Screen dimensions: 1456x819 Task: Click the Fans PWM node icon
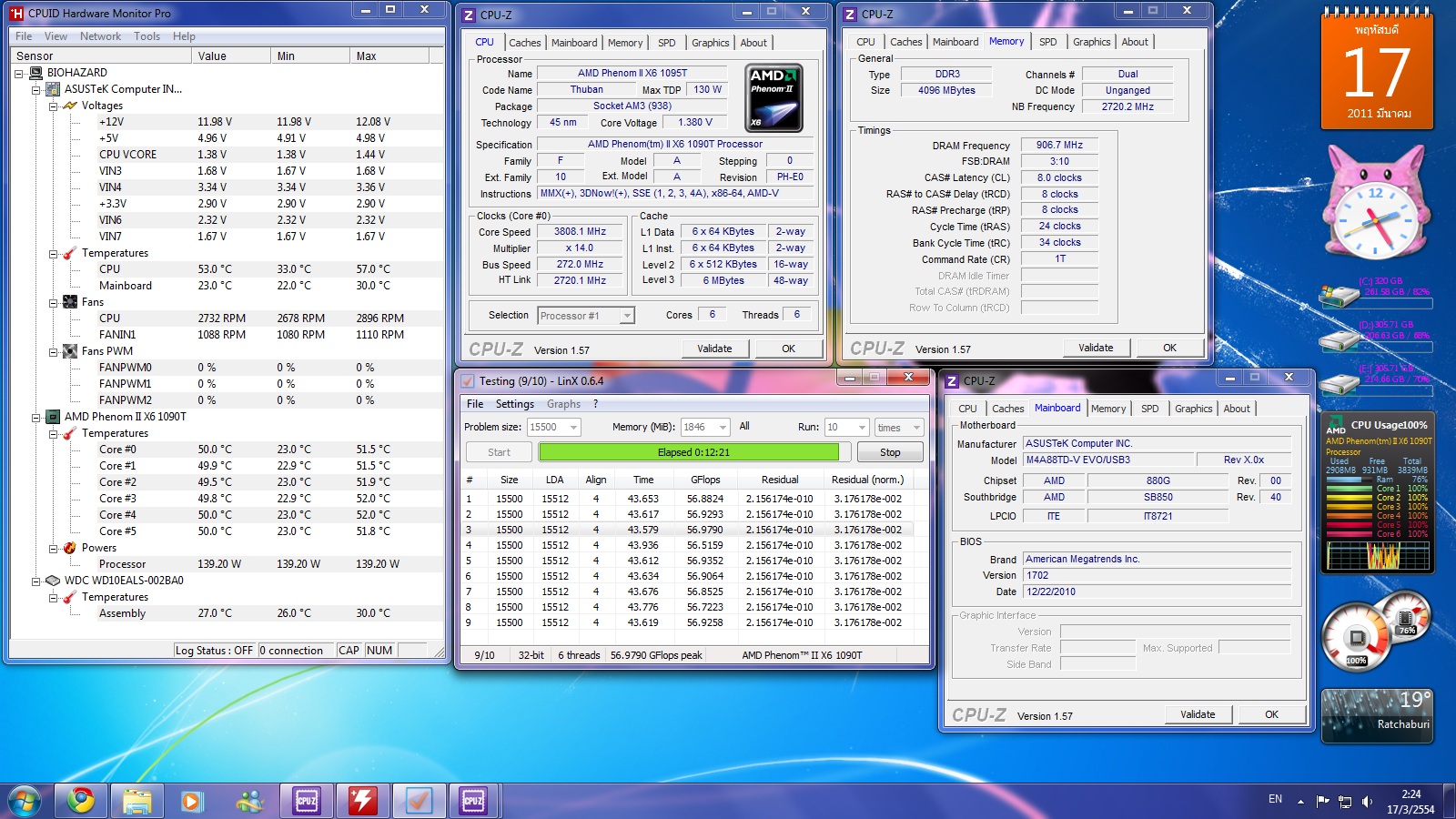70,351
